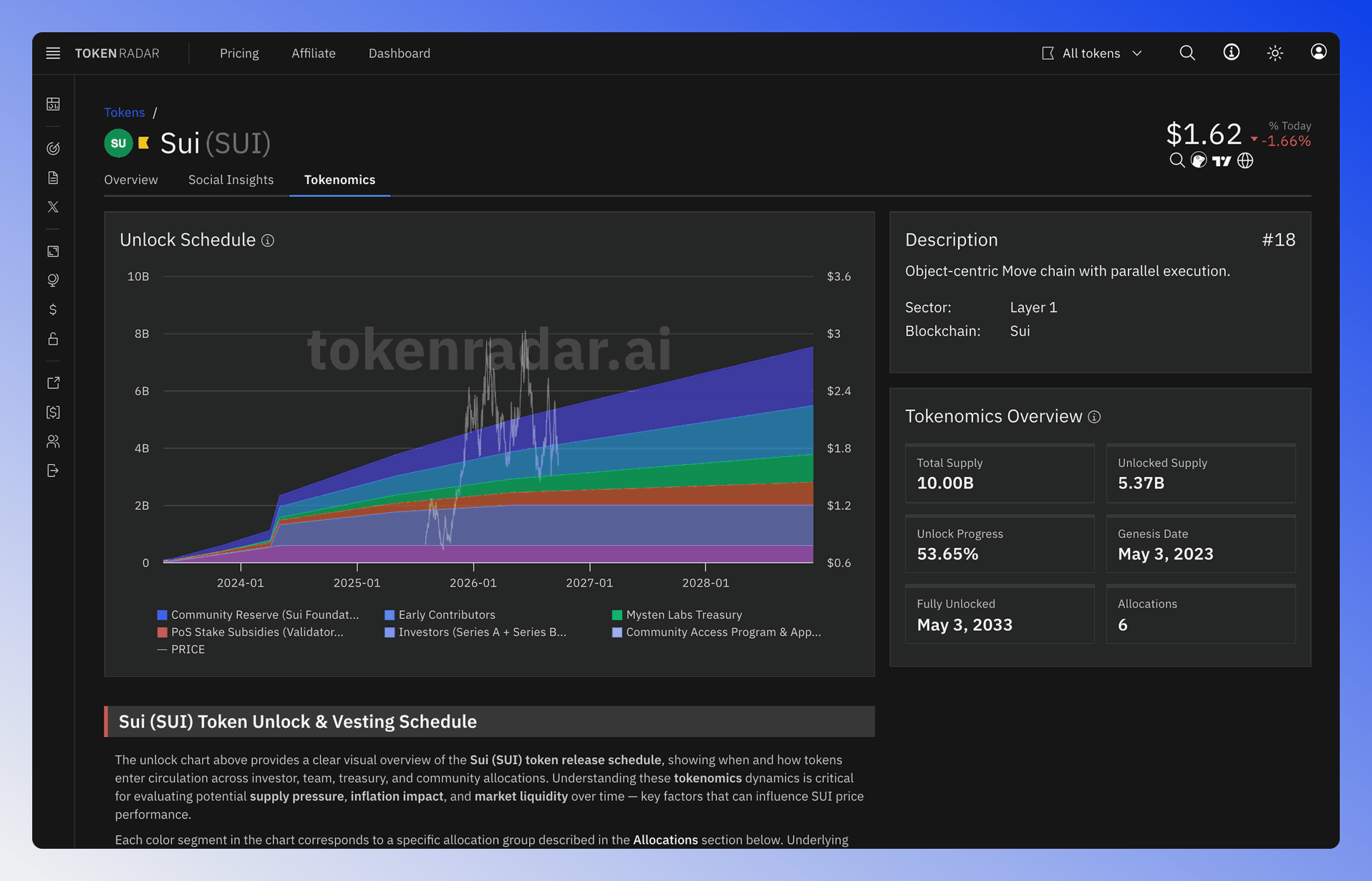This screenshot has width=1372, height=881.
Task: Click the -1.66% daily change
Action: click(1286, 141)
